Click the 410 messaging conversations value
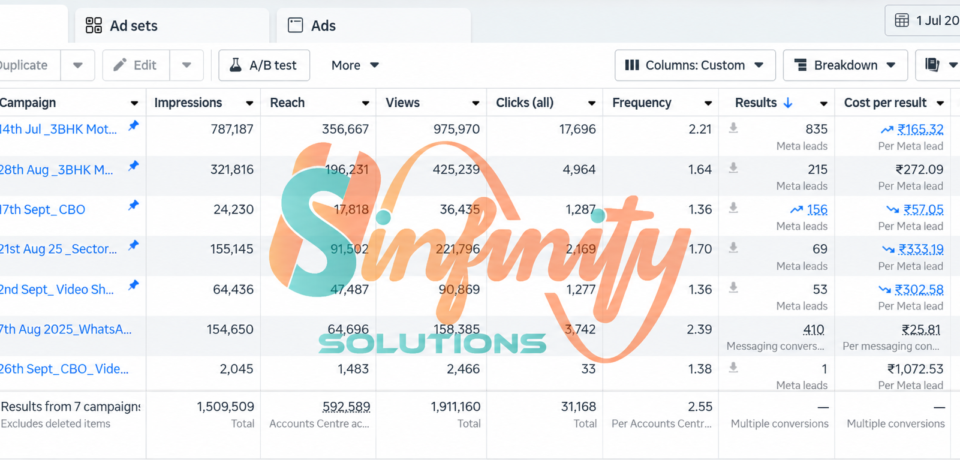The width and height of the screenshot is (960, 460). pos(814,330)
